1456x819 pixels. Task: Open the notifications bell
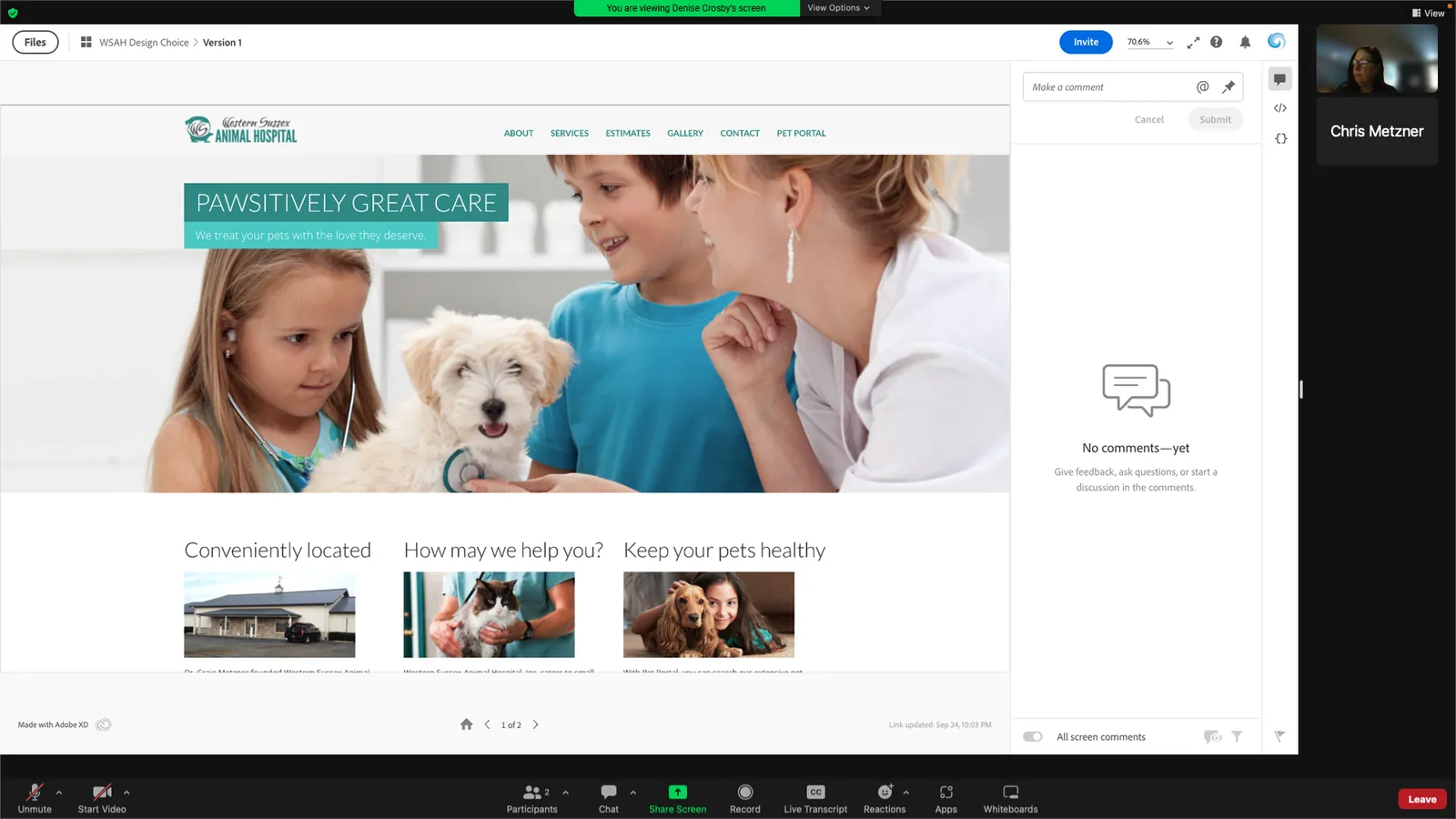(x=1245, y=42)
